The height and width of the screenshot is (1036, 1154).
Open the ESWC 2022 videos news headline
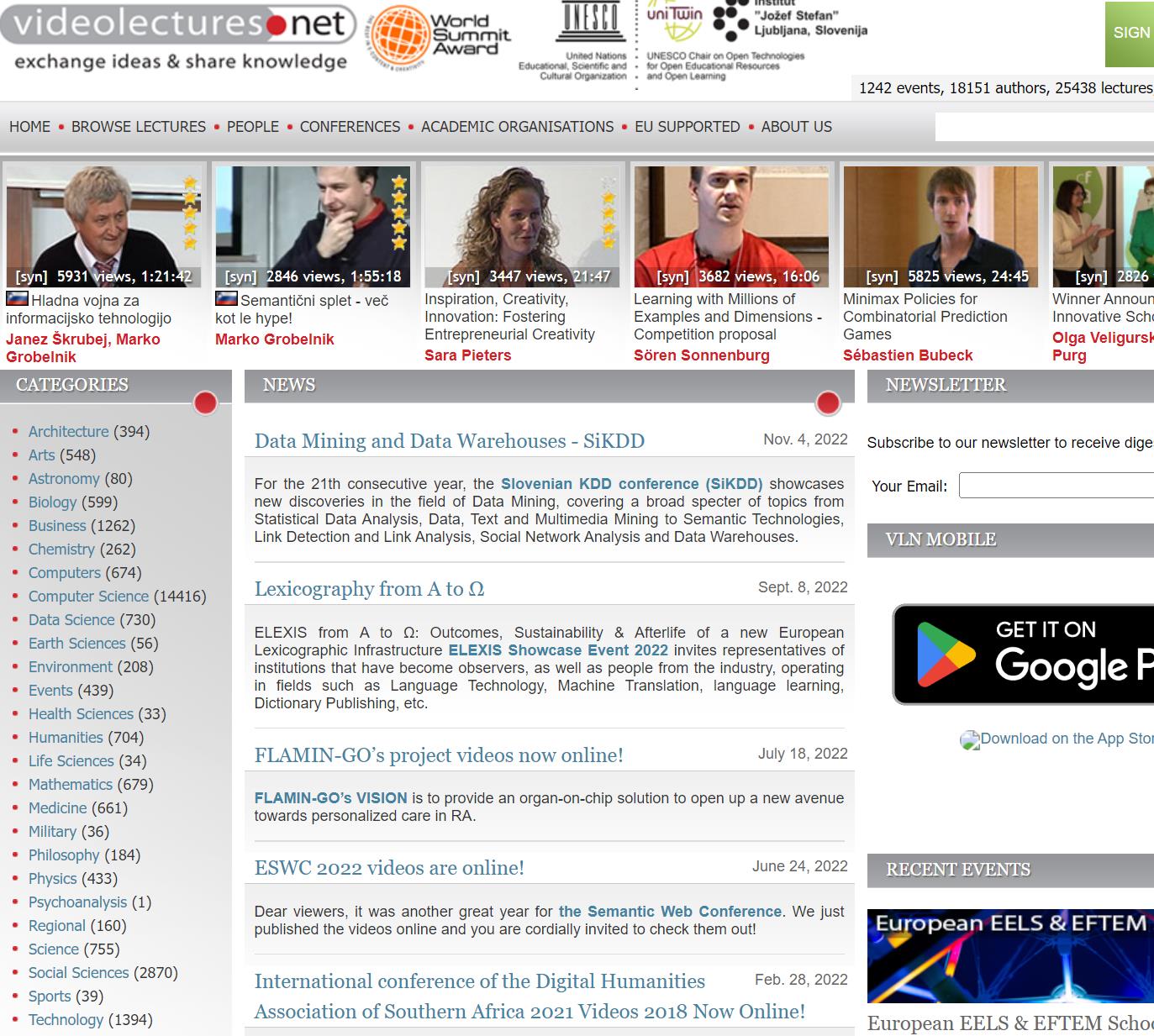pos(389,868)
